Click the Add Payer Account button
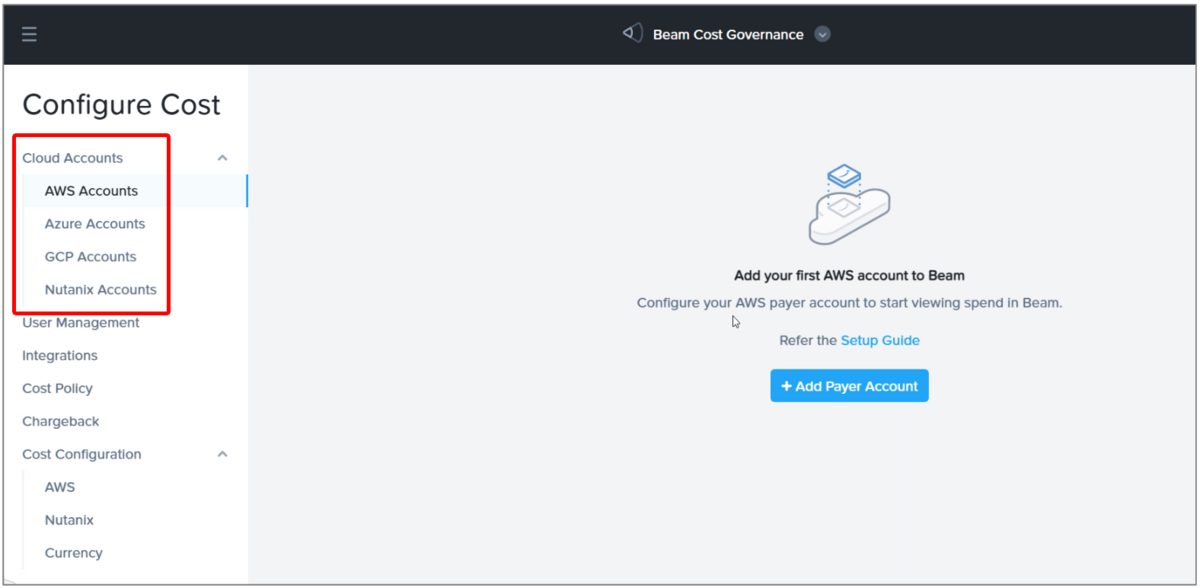The width and height of the screenshot is (1200, 588). [849, 386]
